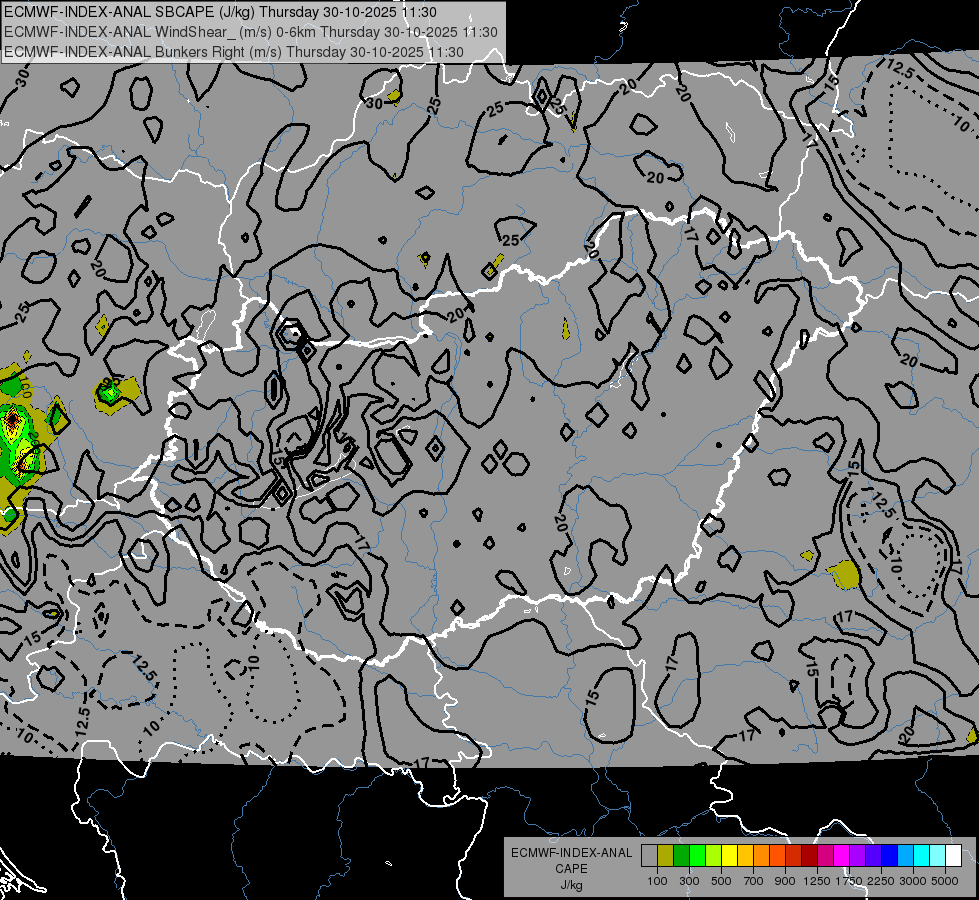Click the 700 value on the legend scale

pos(754,881)
